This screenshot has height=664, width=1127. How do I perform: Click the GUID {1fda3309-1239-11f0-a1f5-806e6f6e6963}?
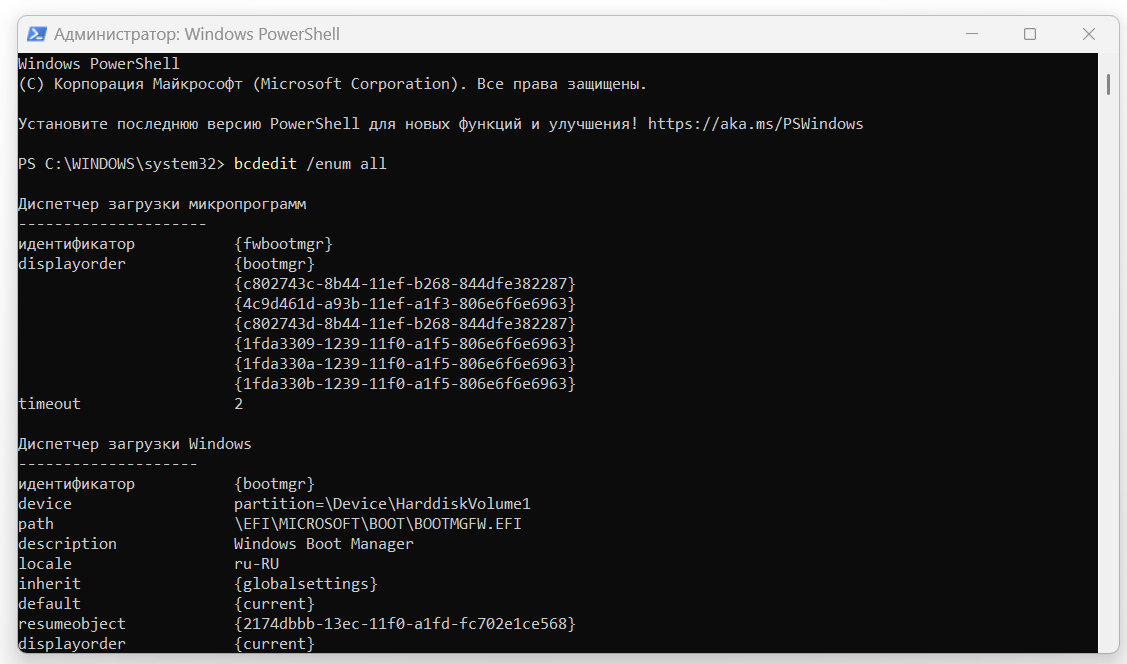(405, 343)
